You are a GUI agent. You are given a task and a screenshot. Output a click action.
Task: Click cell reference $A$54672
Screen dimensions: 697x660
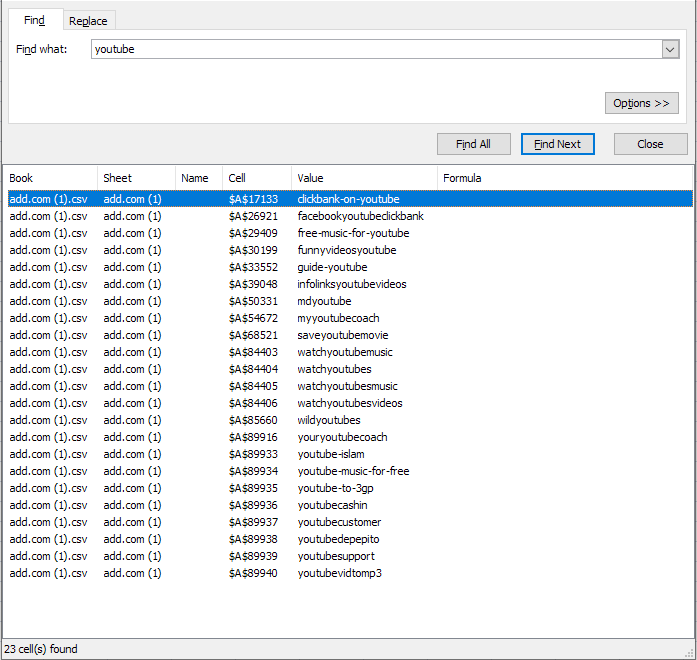253,318
